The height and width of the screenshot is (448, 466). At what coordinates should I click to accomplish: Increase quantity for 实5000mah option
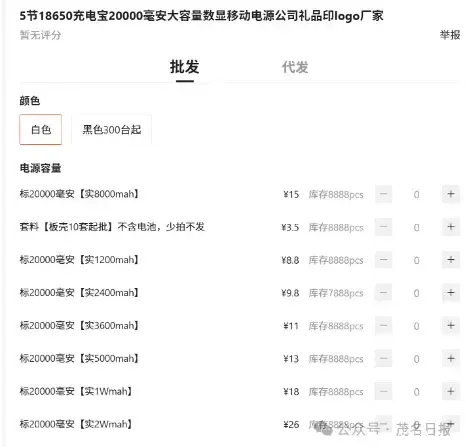point(451,359)
